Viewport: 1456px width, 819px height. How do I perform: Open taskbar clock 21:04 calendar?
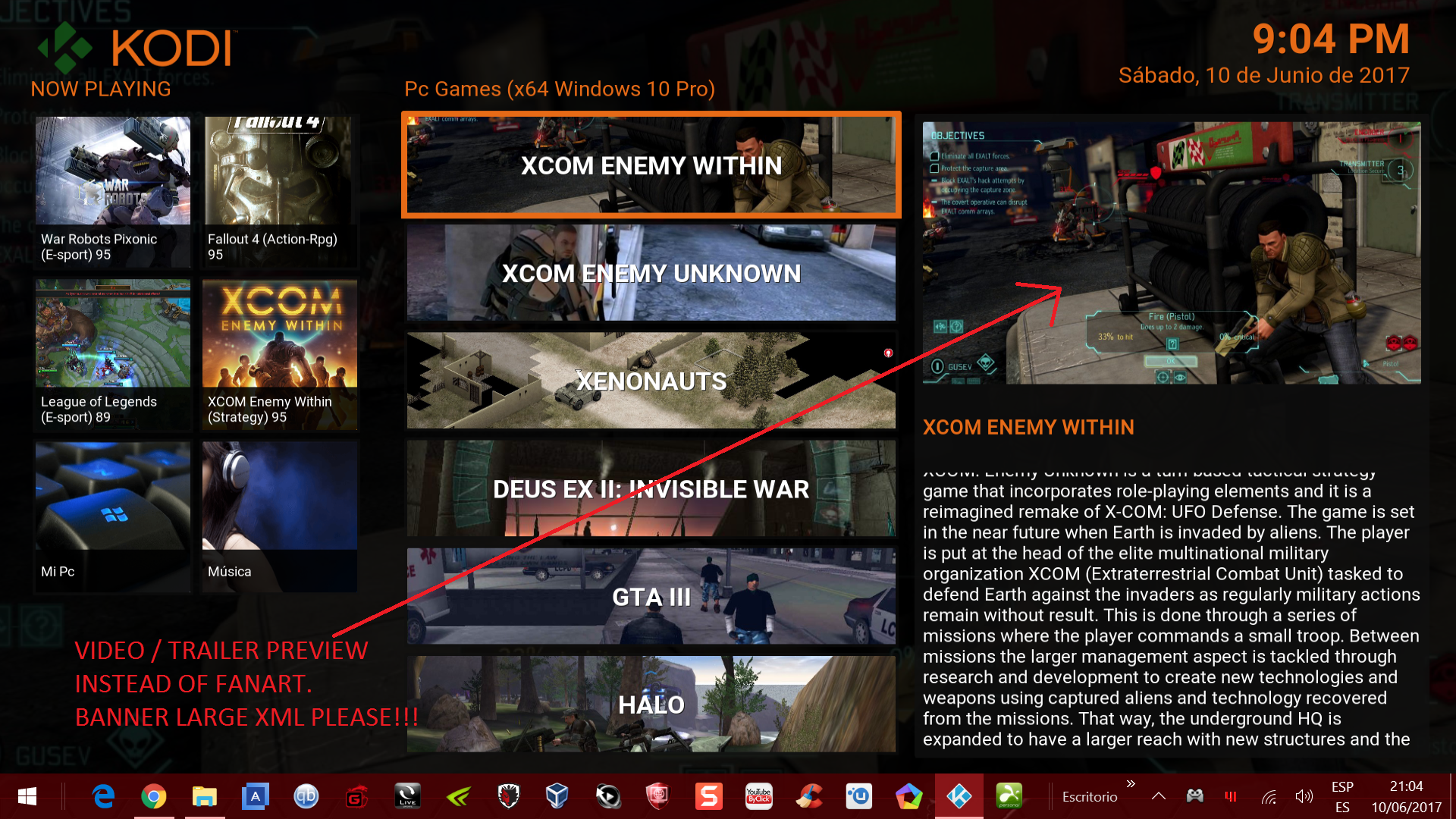1406,797
